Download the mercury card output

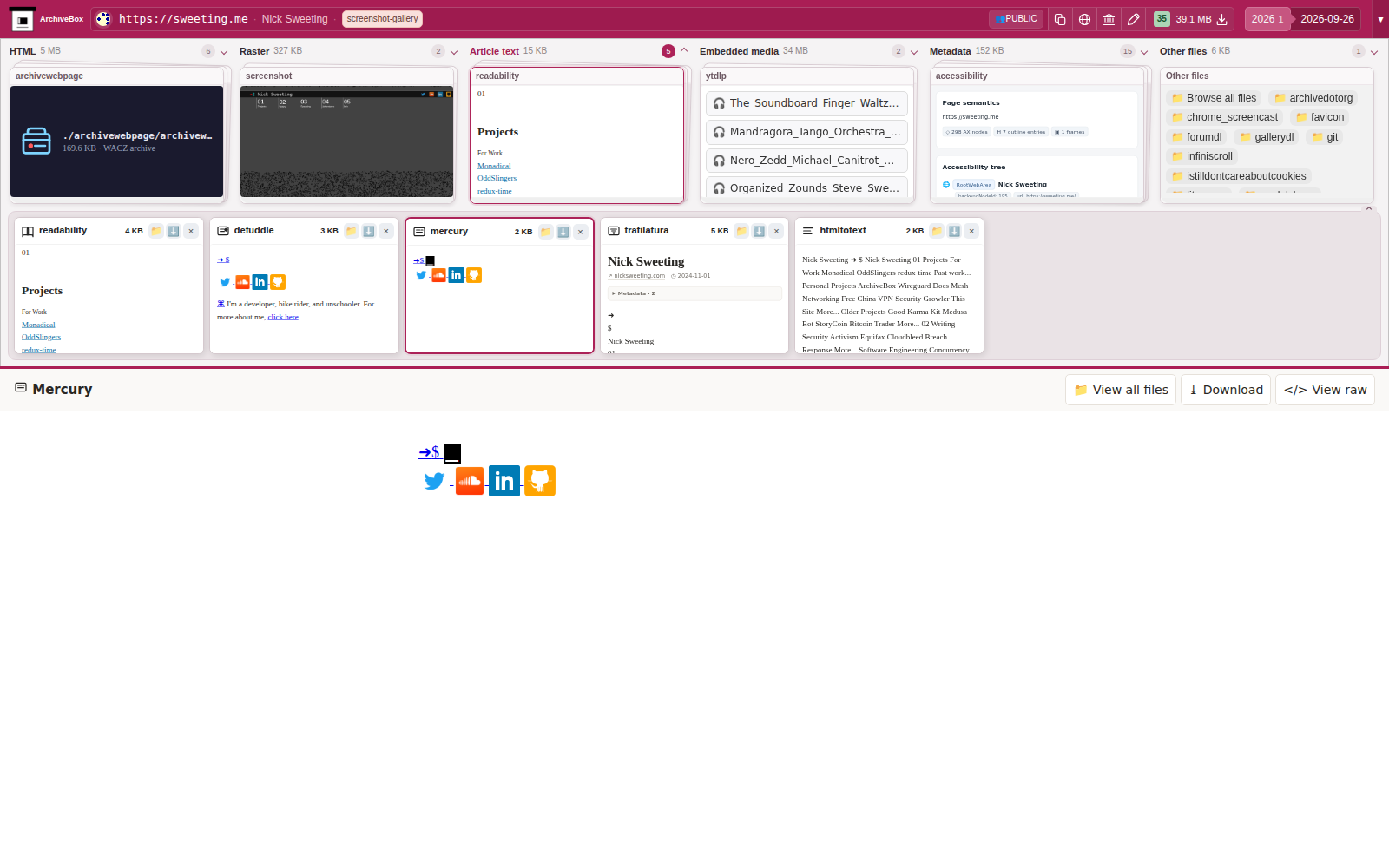tap(563, 232)
